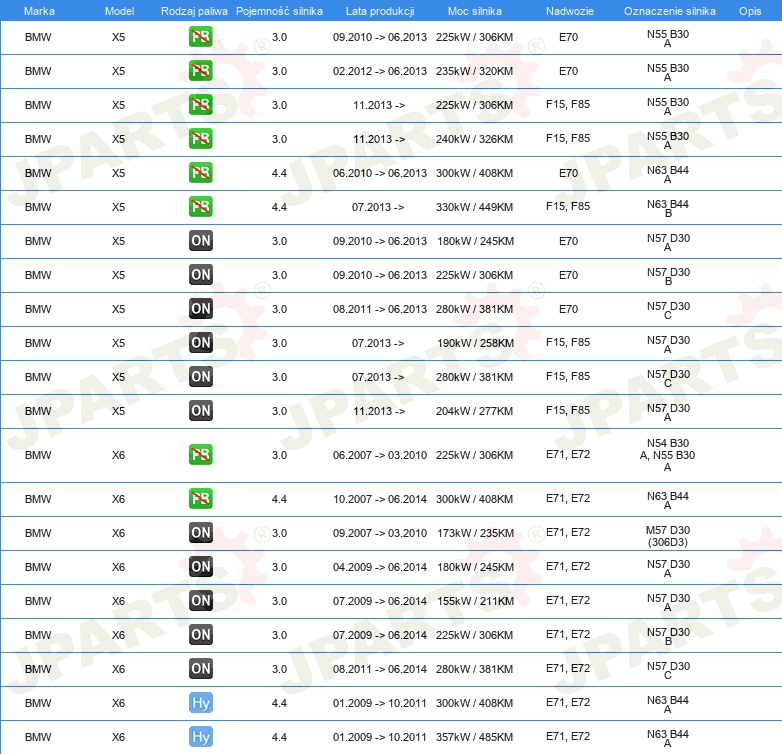782x754 pixels.
Task: Click the Nadwozie column header
Action: 570,11
